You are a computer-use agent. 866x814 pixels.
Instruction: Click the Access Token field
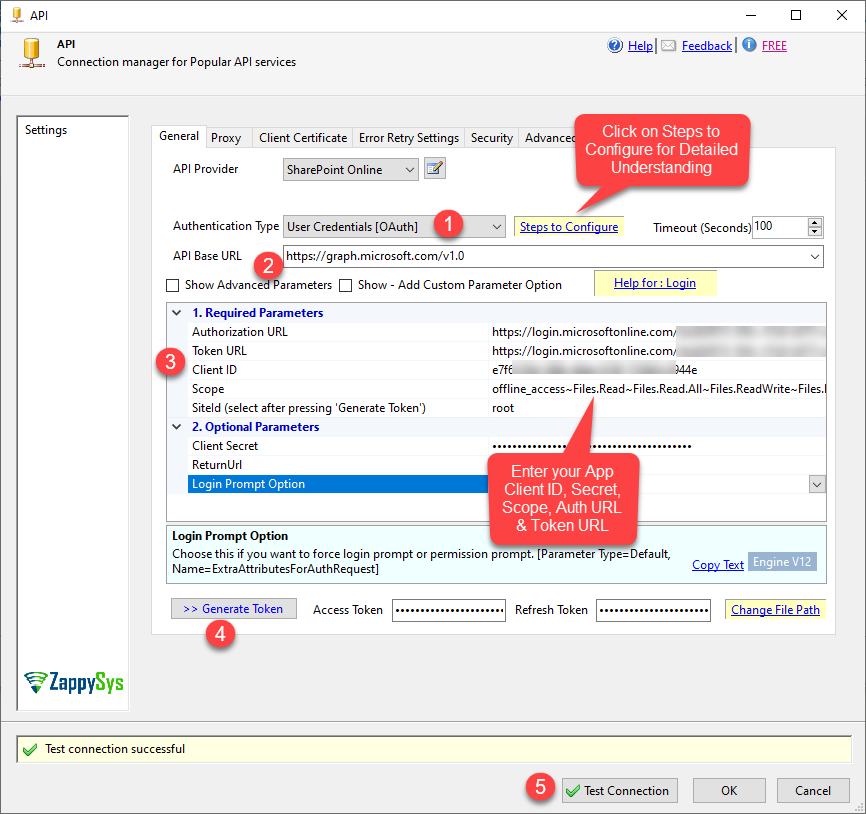pos(449,610)
